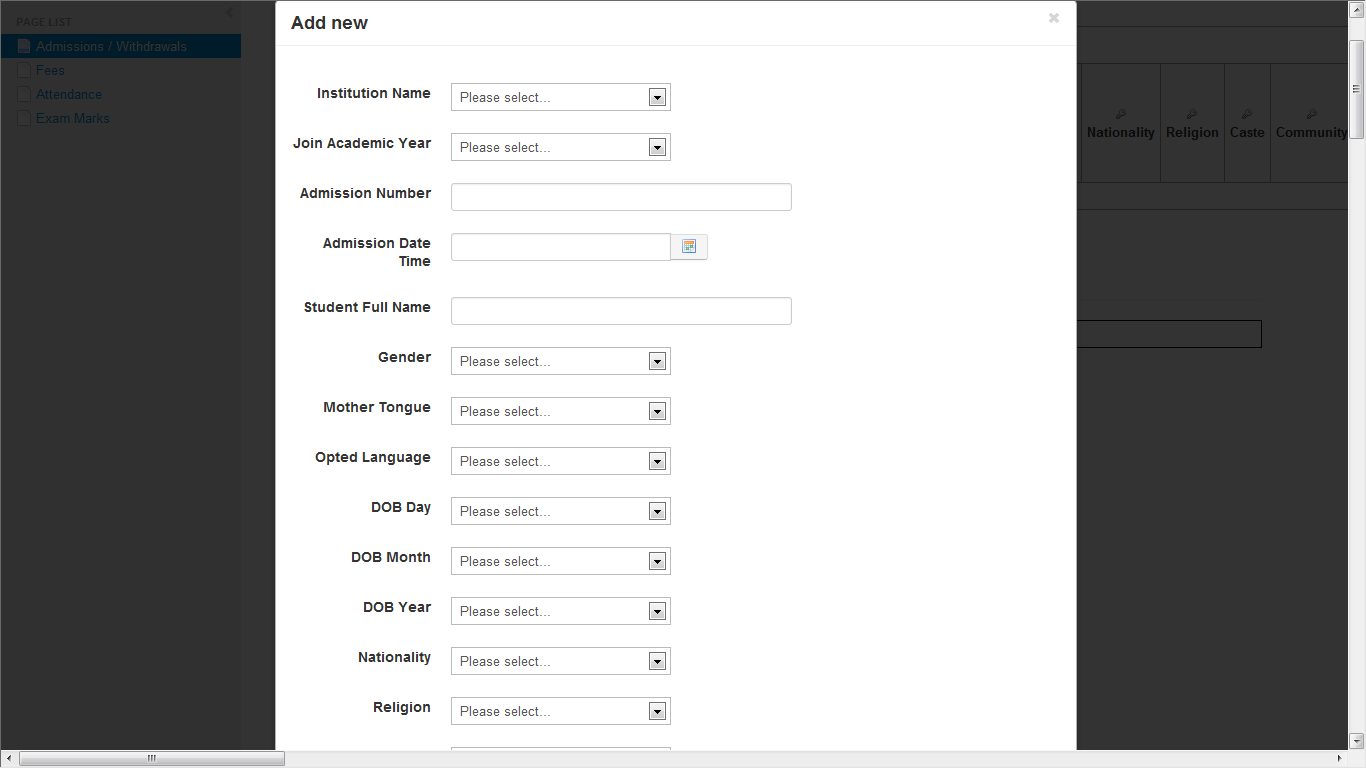The image size is (1366, 768).
Task: Click the page icon beside Attendance
Action: click(x=24, y=94)
